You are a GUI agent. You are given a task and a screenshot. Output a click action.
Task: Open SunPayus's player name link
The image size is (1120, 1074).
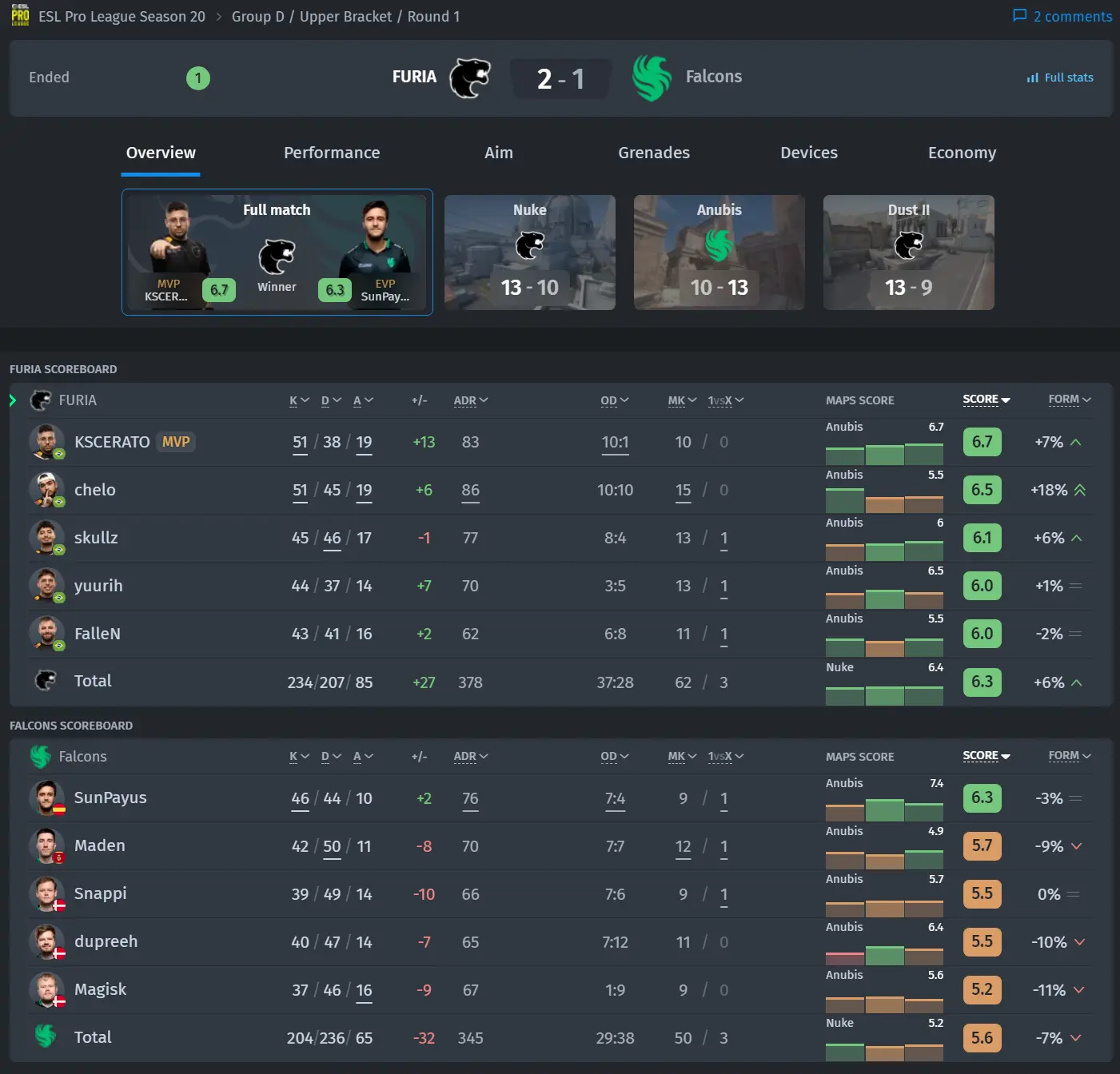[x=110, y=798]
